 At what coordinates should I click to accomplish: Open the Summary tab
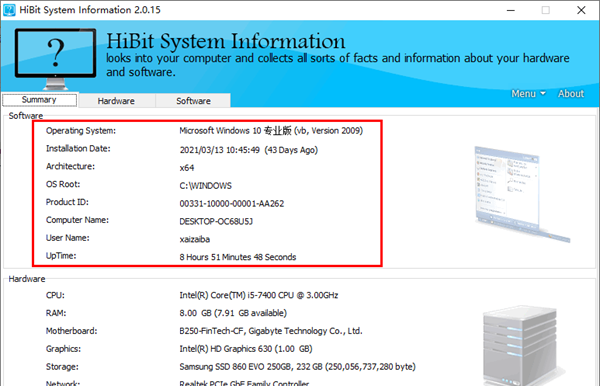pyautogui.click(x=39, y=100)
